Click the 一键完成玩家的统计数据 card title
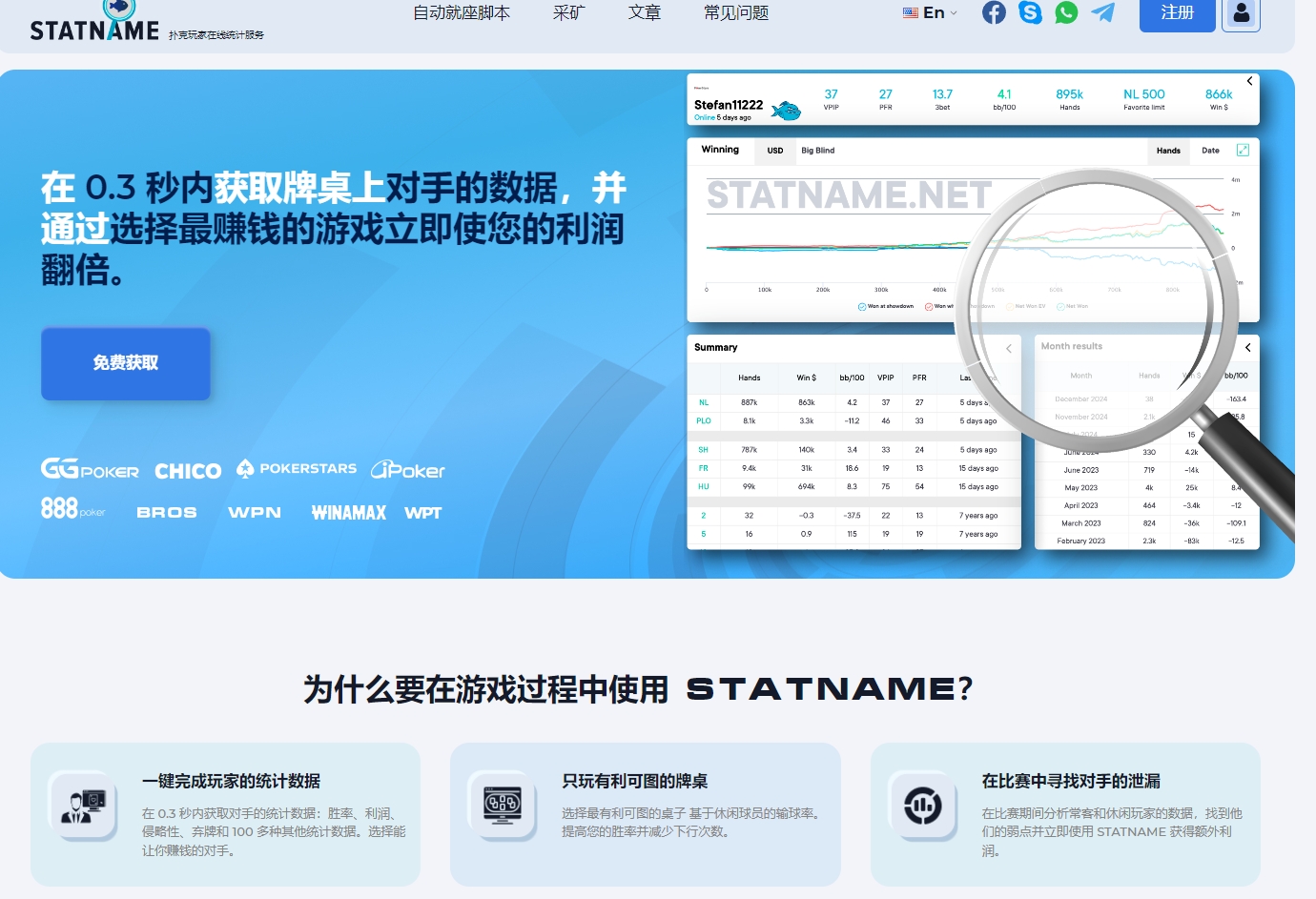Image resolution: width=1316 pixels, height=899 pixels. point(231,782)
